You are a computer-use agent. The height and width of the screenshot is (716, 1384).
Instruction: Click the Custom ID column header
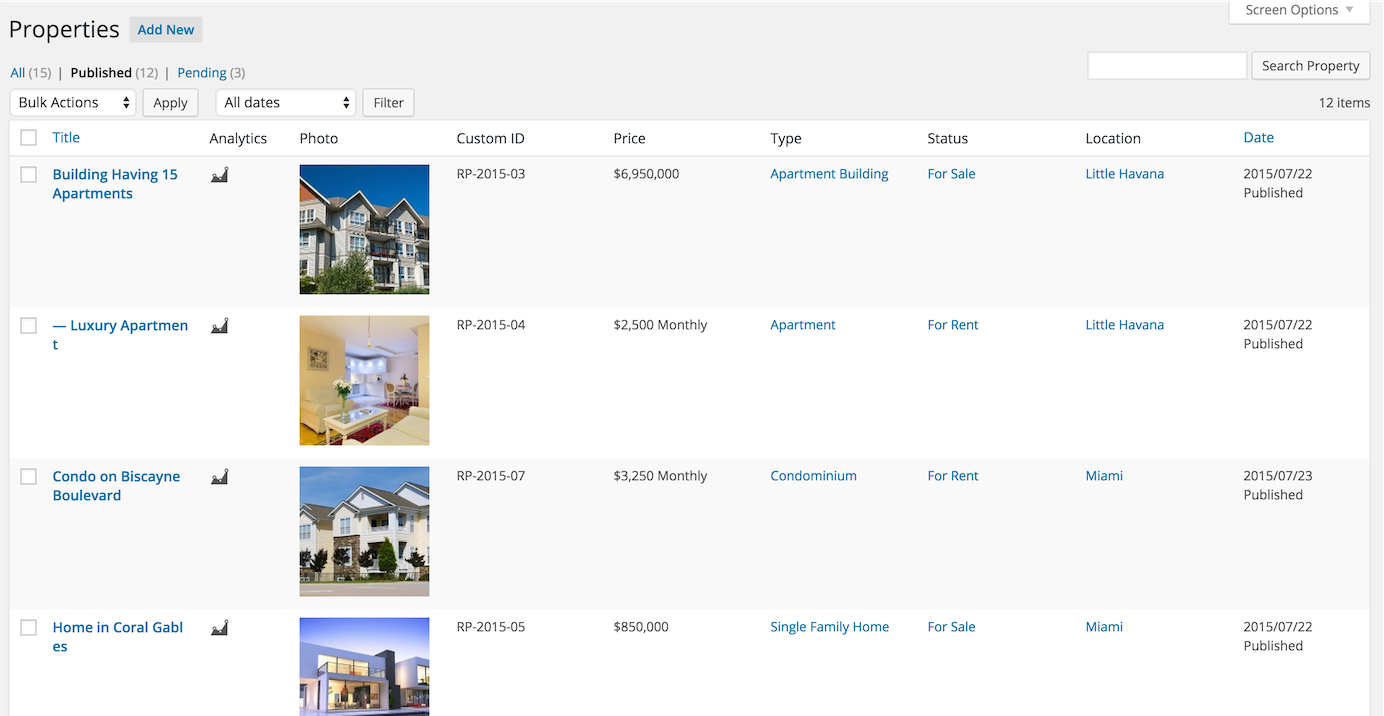point(490,139)
